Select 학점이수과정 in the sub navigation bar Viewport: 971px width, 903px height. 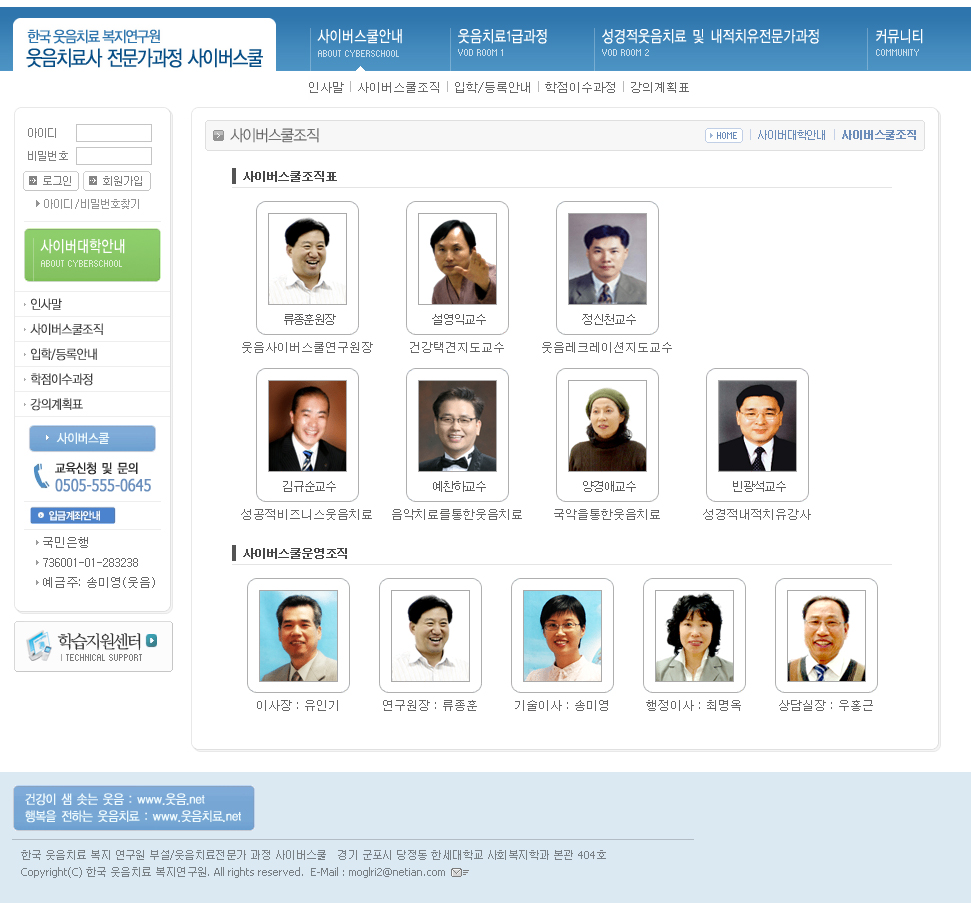pos(580,88)
